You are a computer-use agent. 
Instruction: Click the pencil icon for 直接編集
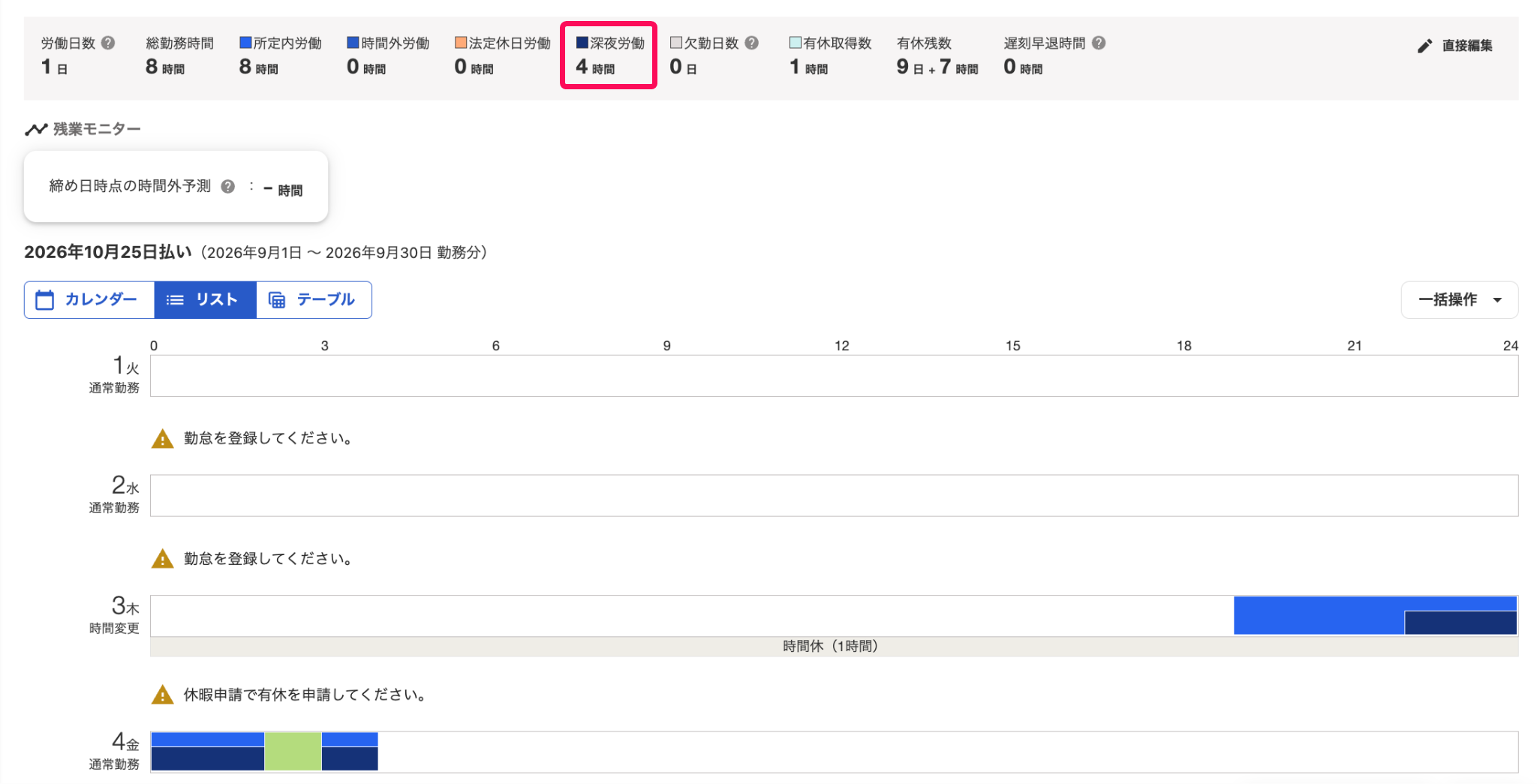tap(1424, 46)
